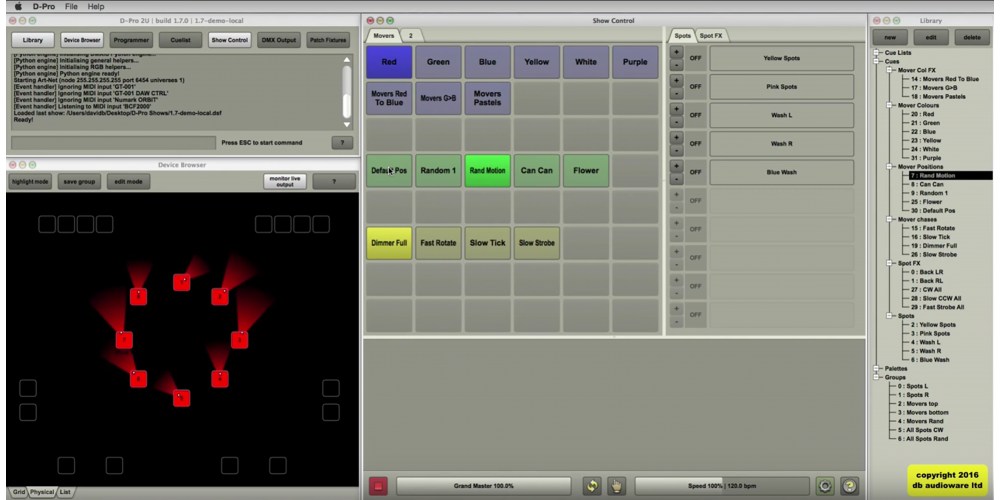
Task: Collapse the Mover chases node
Action: coord(890,219)
